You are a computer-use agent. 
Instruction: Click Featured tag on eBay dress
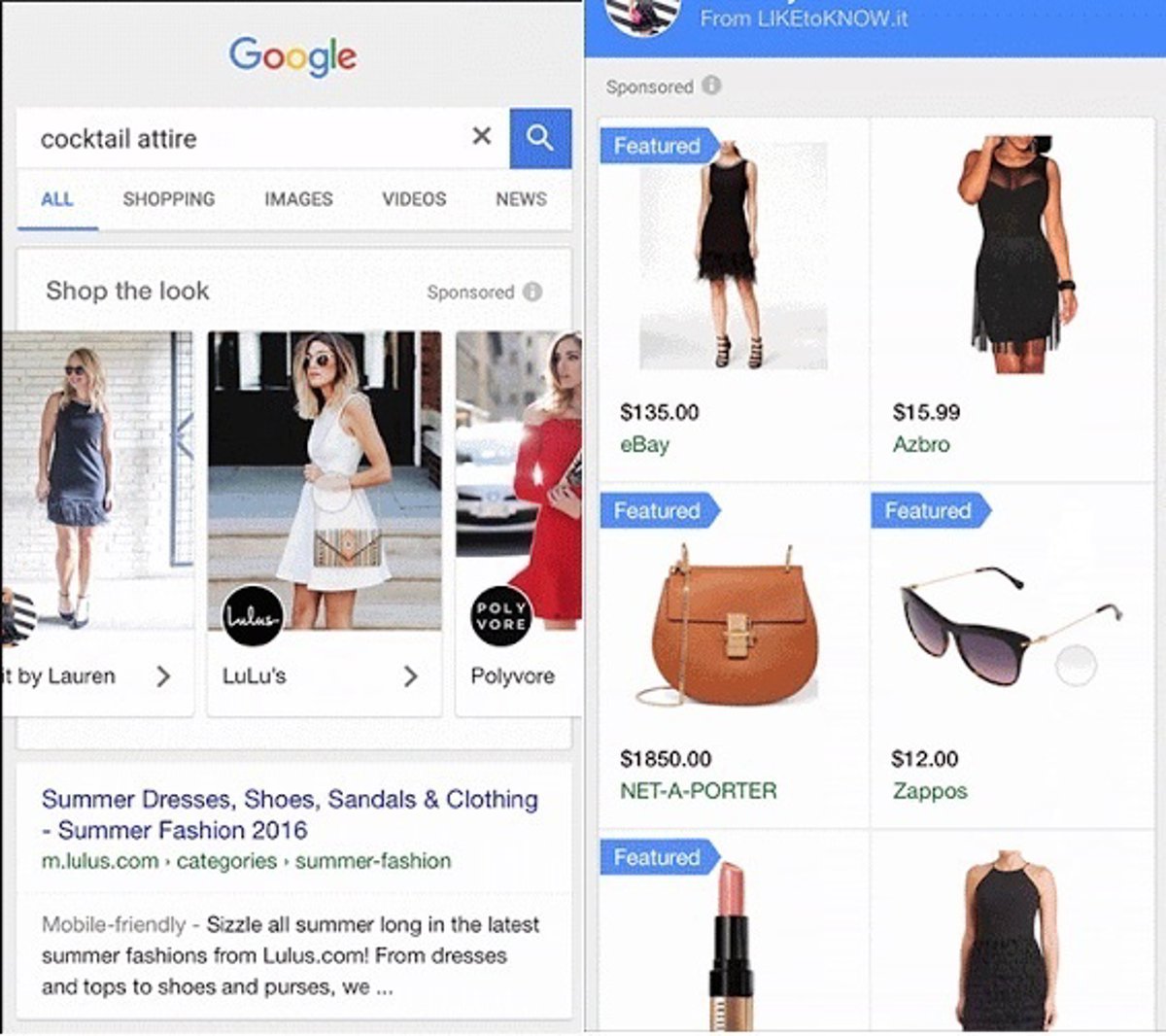(x=658, y=146)
